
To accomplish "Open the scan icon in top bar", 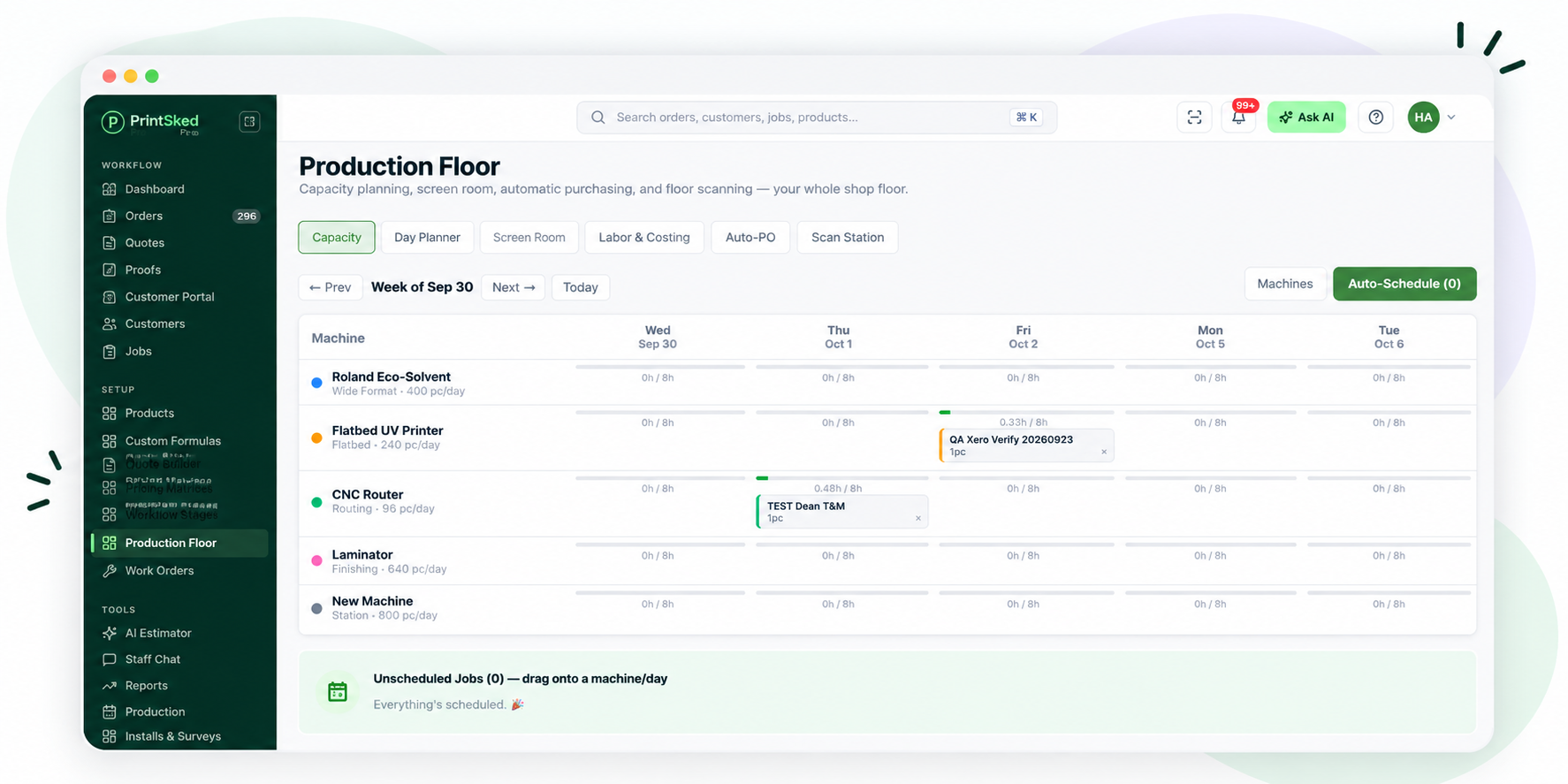I will 1194,118.
